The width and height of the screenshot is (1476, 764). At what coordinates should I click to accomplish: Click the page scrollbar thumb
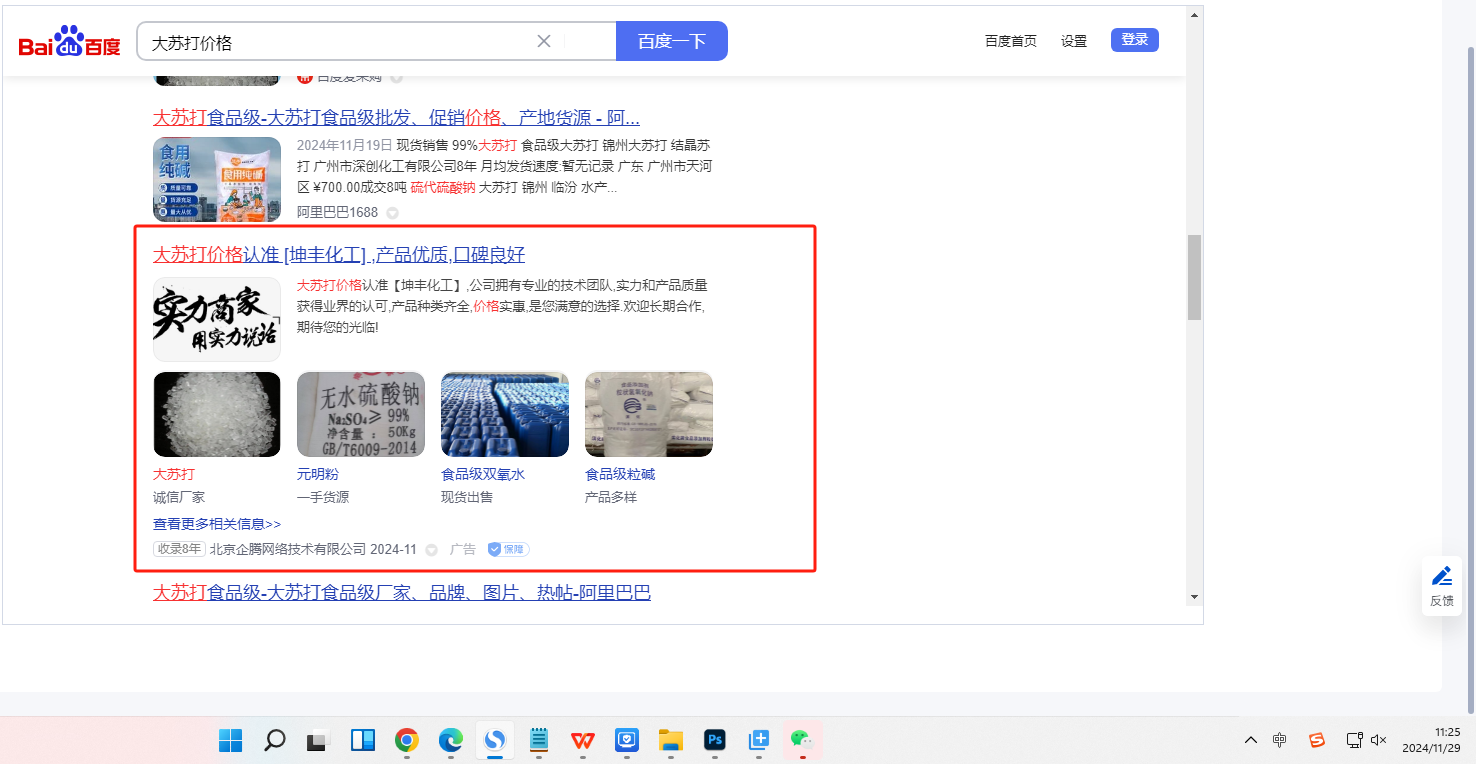point(1194,277)
